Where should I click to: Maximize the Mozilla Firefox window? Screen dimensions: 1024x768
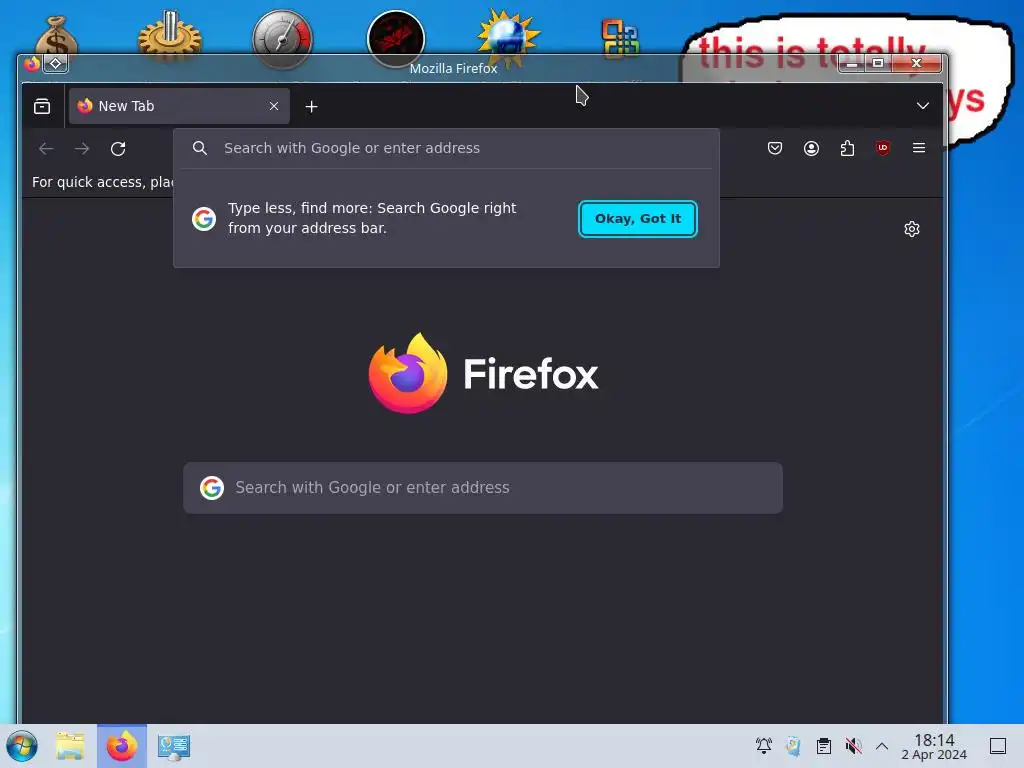pos(878,63)
